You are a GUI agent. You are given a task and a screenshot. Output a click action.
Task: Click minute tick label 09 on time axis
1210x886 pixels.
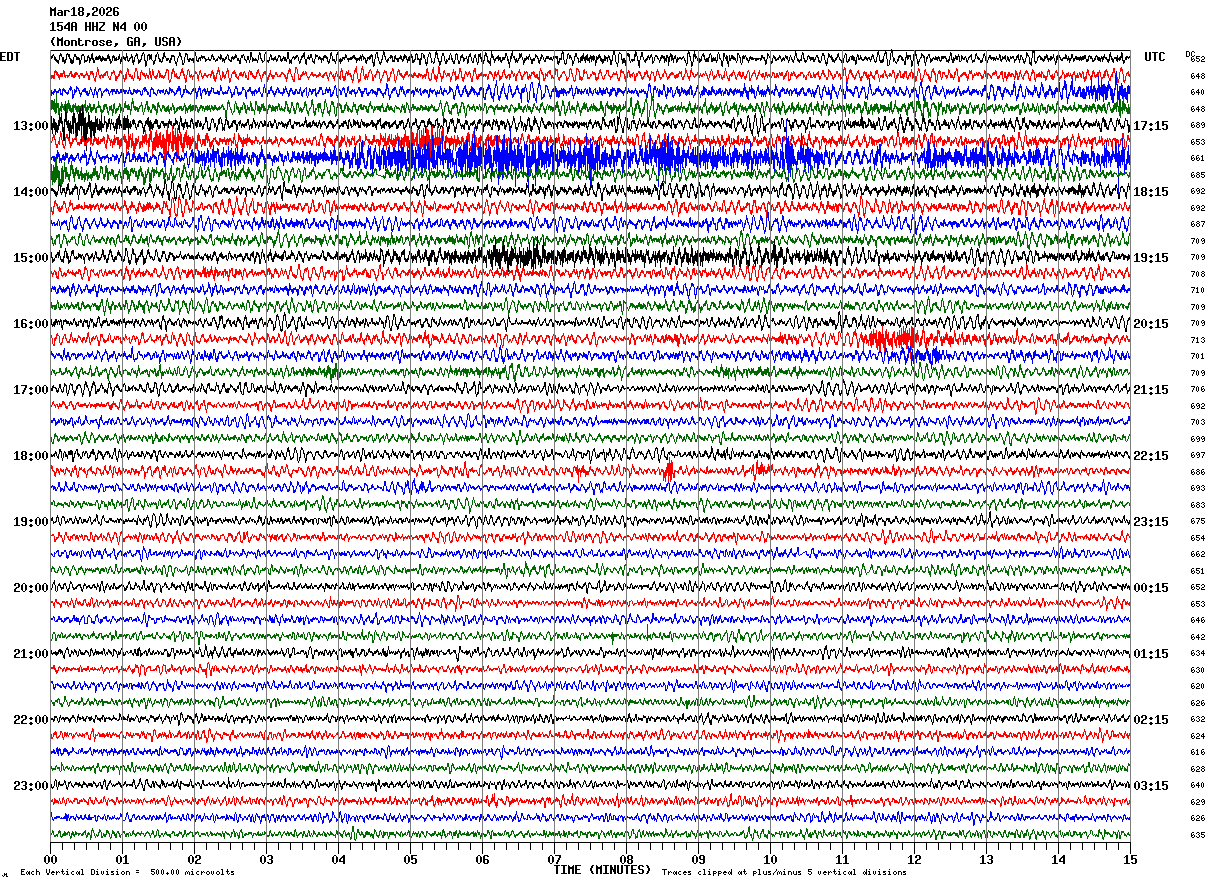click(x=698, y=859)
